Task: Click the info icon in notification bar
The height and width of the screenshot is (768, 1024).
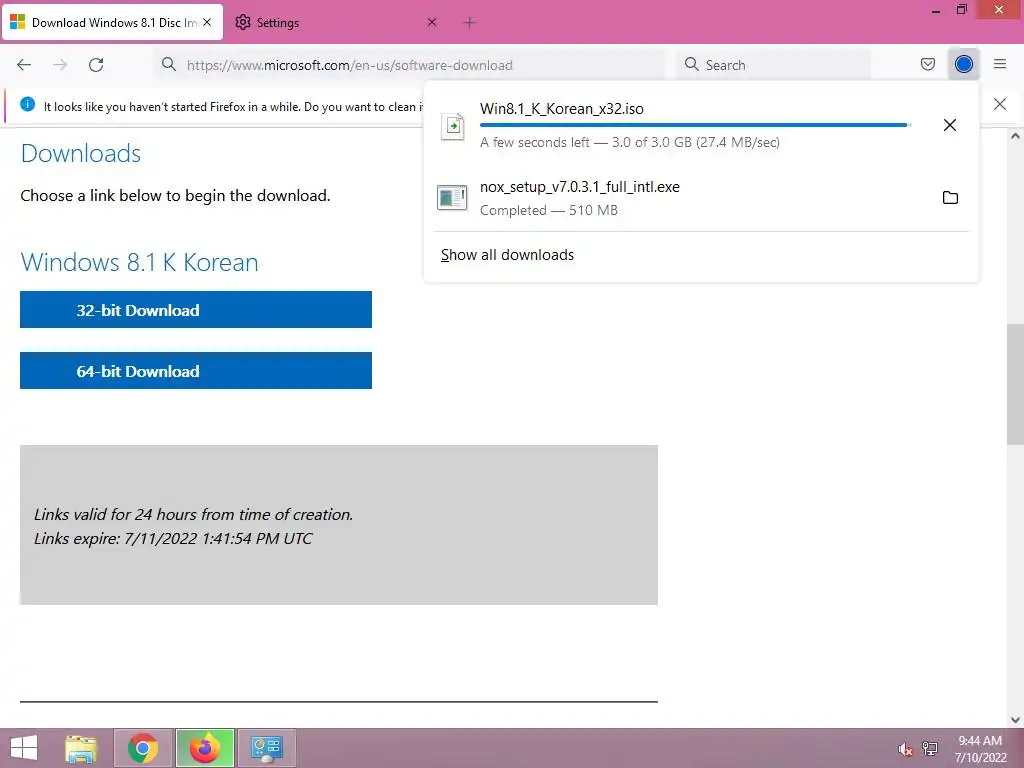Action: 27,104
